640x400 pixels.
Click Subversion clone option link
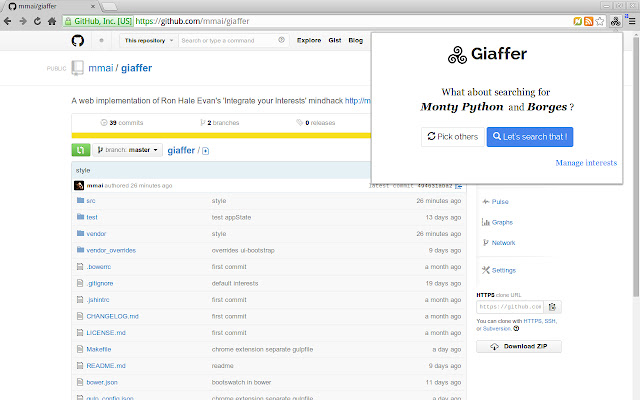tap(497, 329)
